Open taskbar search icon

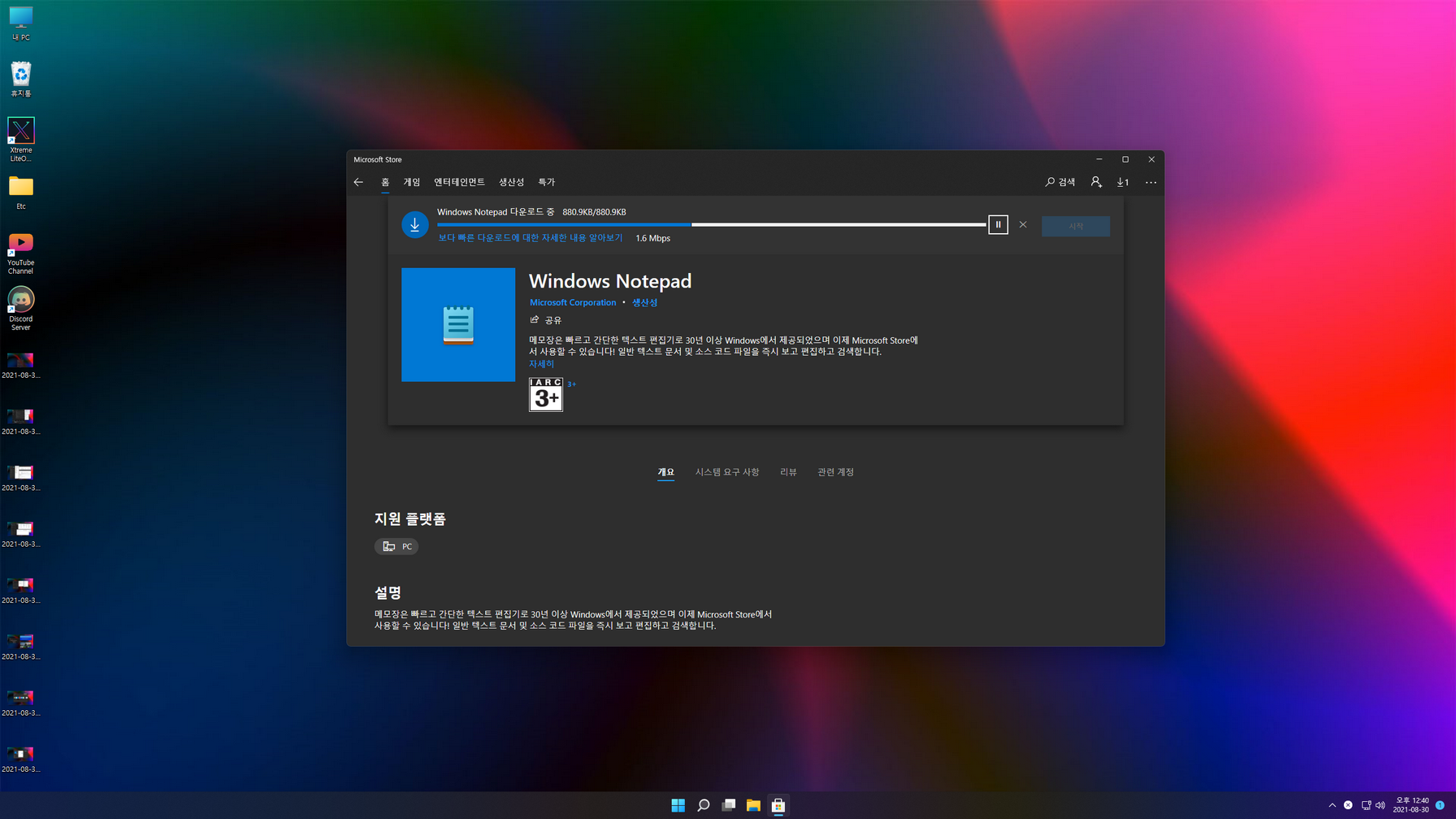pos(704,805)
